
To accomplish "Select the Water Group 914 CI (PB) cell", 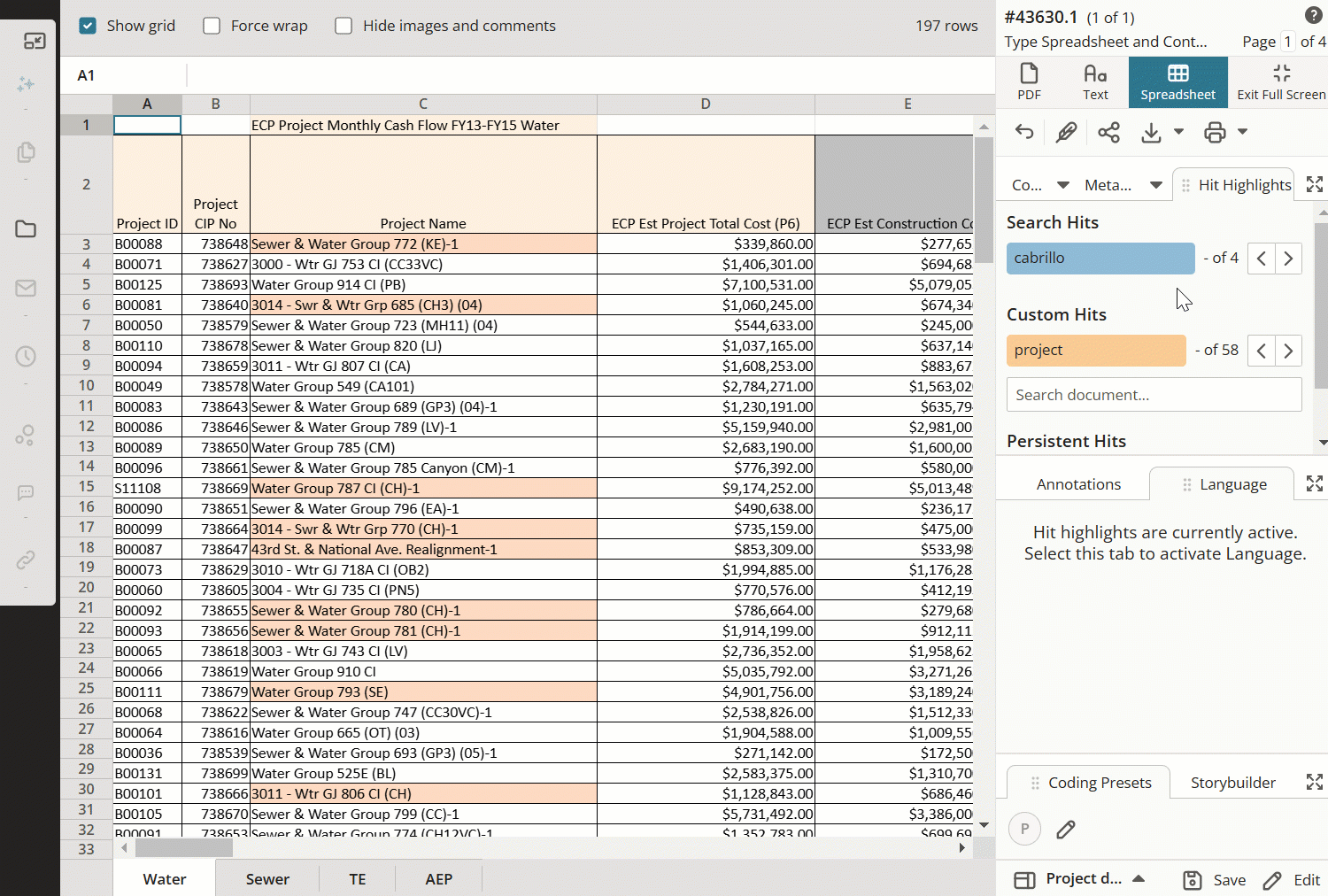I will (423, 285).
